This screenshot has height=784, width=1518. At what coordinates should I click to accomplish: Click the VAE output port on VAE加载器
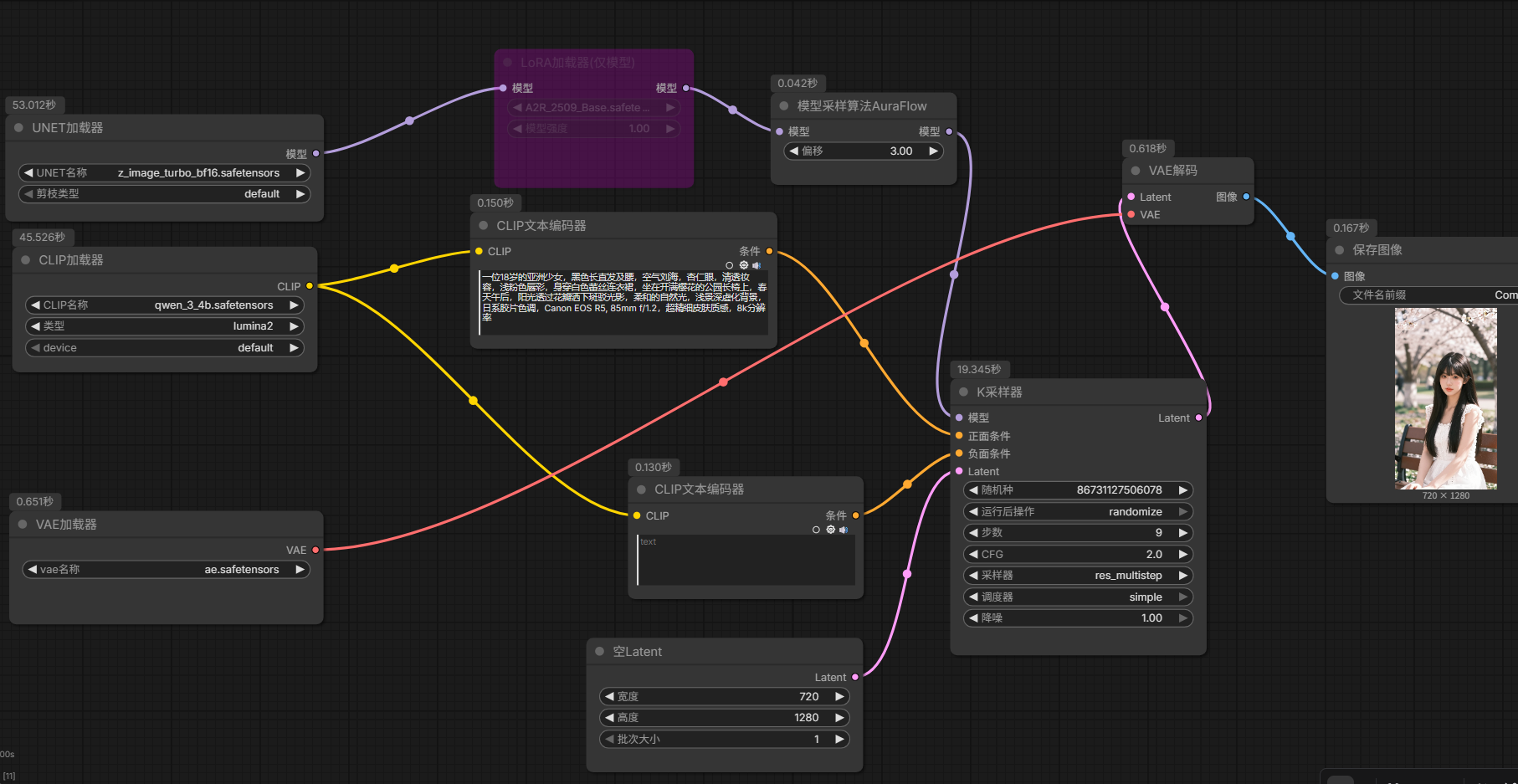pyautogui.click(x=315, y=550)
